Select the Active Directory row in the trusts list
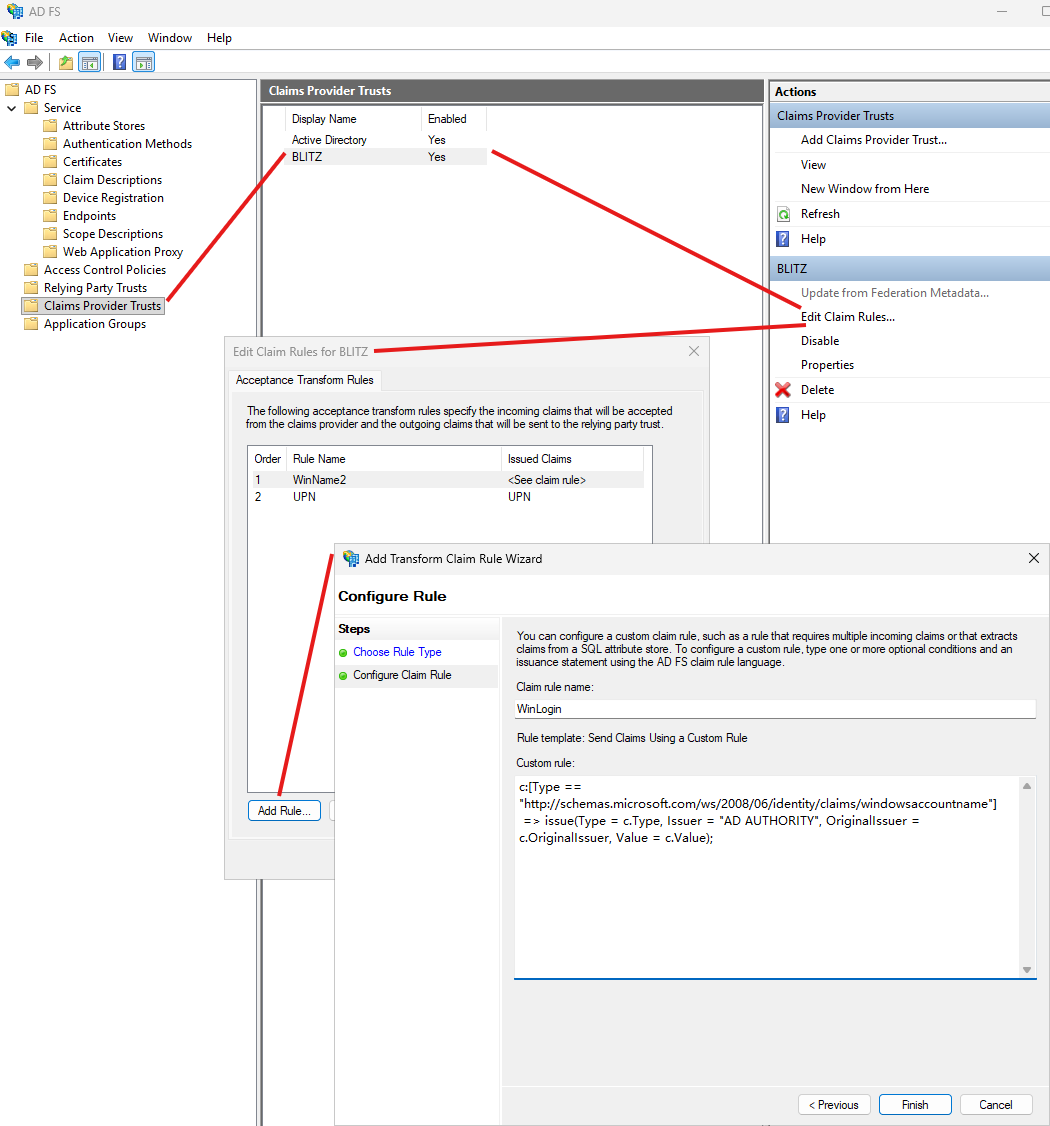 [386, 140]
